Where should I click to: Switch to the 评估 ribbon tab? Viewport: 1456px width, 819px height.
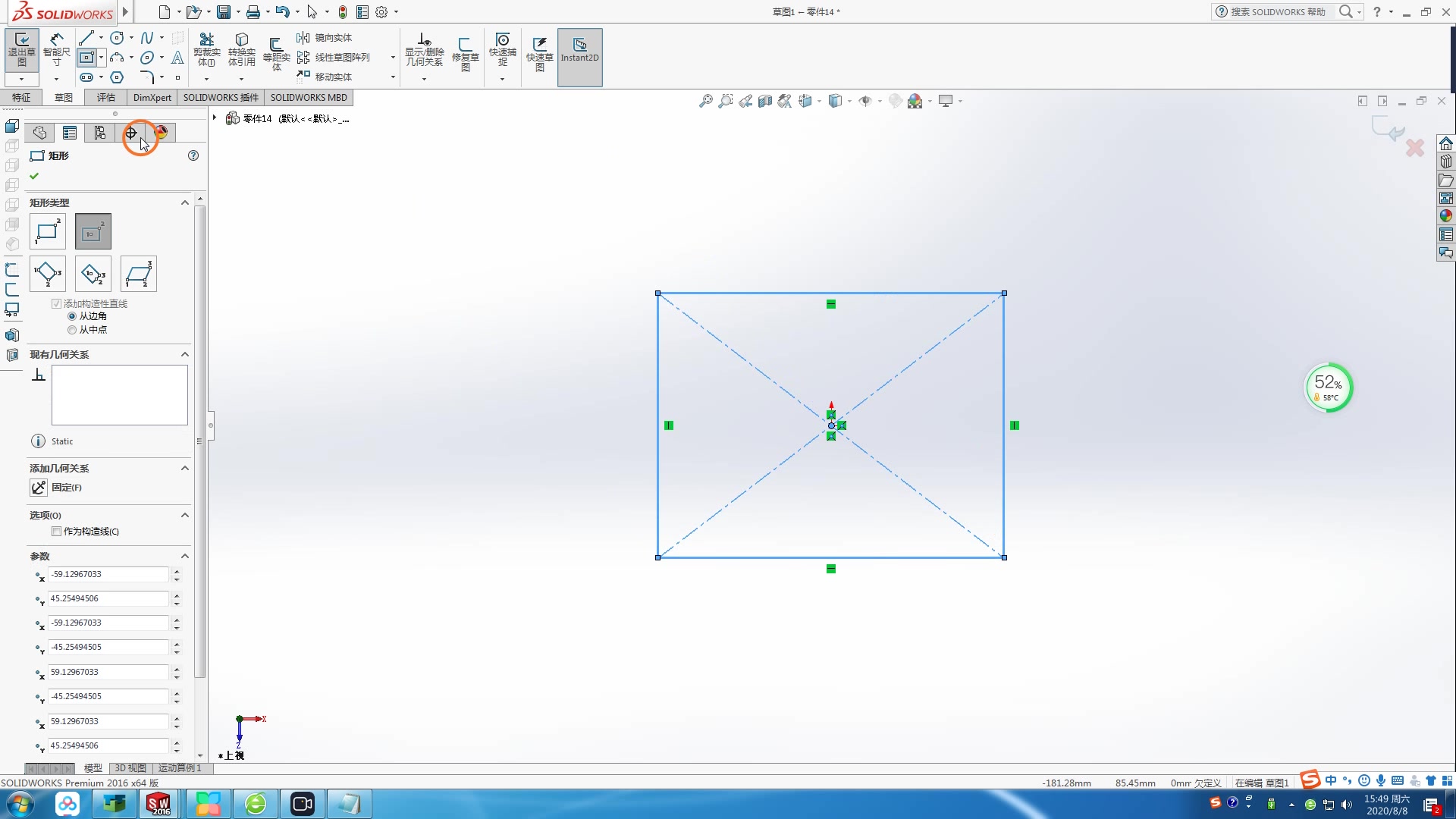105,97
